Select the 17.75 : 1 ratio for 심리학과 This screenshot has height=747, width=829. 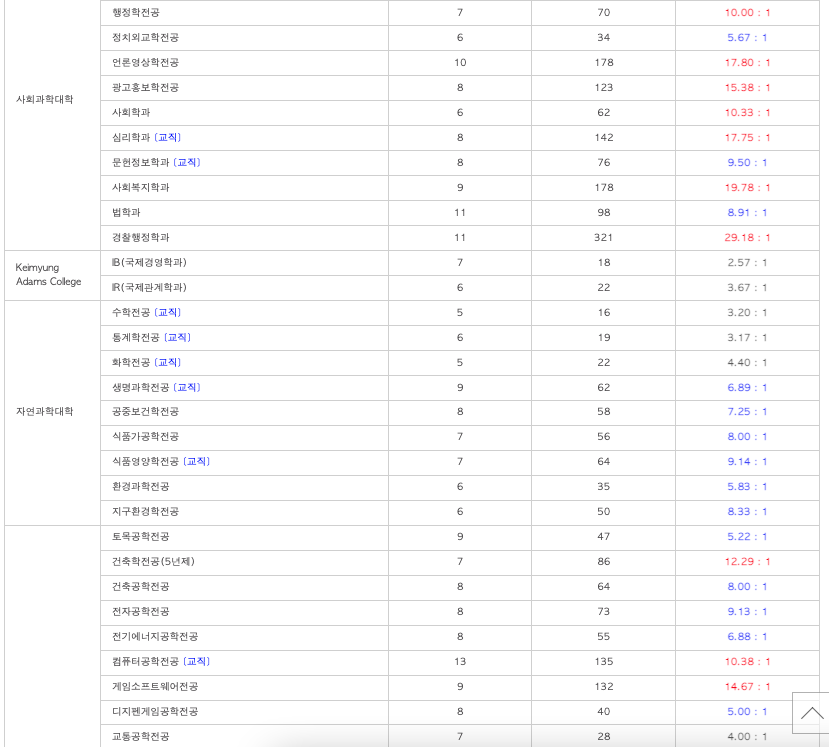[x=747, y=137]
